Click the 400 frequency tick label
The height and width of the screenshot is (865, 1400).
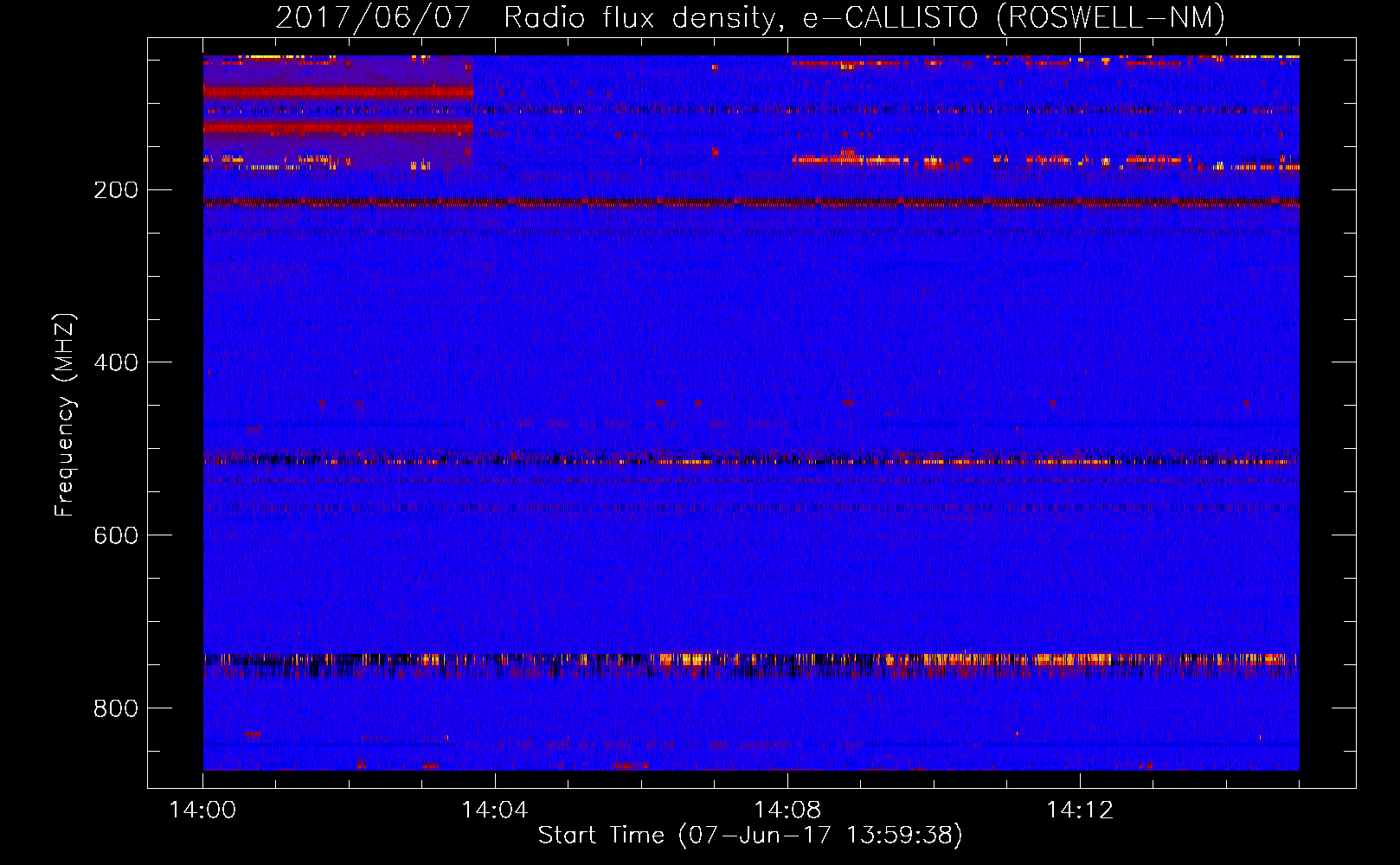pos(116,362)
